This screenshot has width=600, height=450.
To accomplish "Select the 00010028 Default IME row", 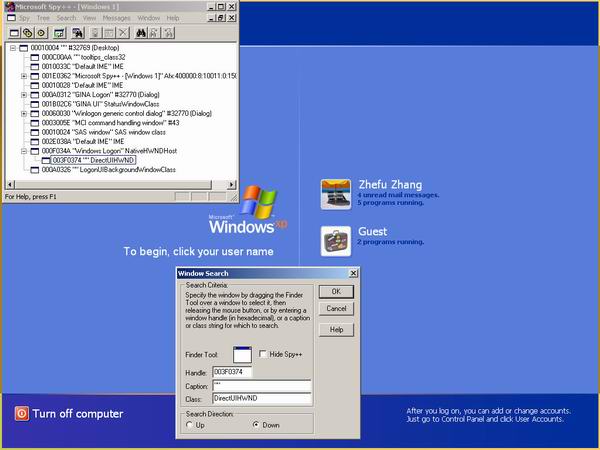I will click(x=82, y=85).
